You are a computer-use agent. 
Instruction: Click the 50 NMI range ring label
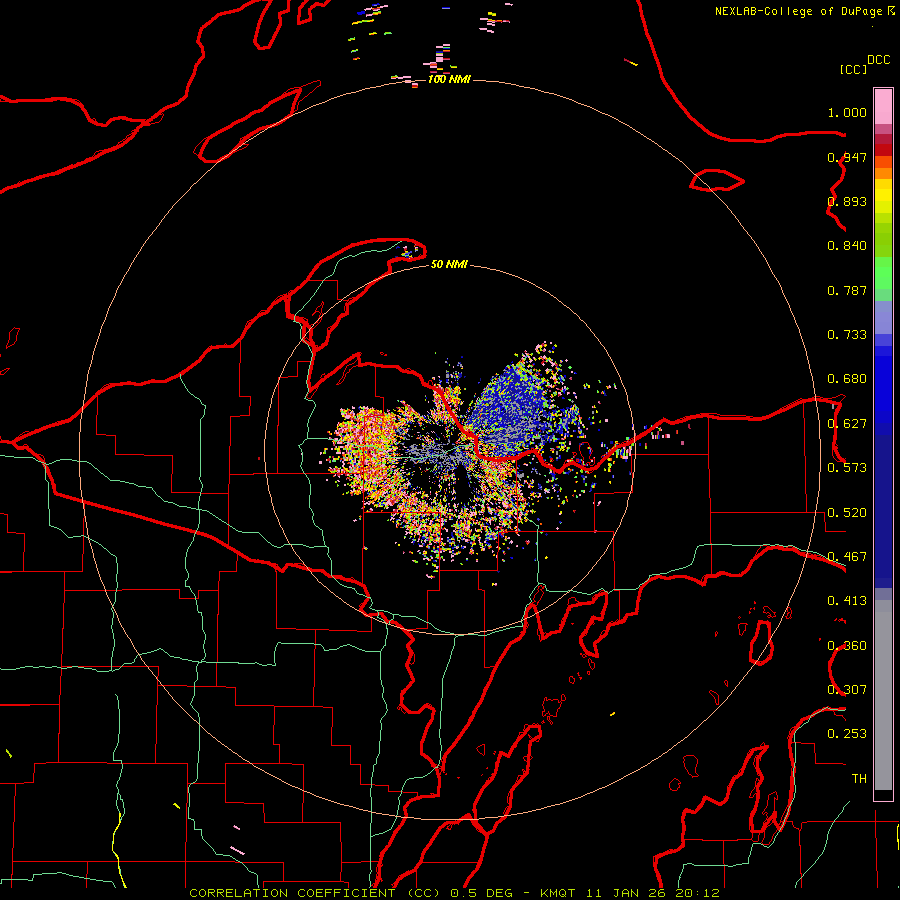(449, 264)
